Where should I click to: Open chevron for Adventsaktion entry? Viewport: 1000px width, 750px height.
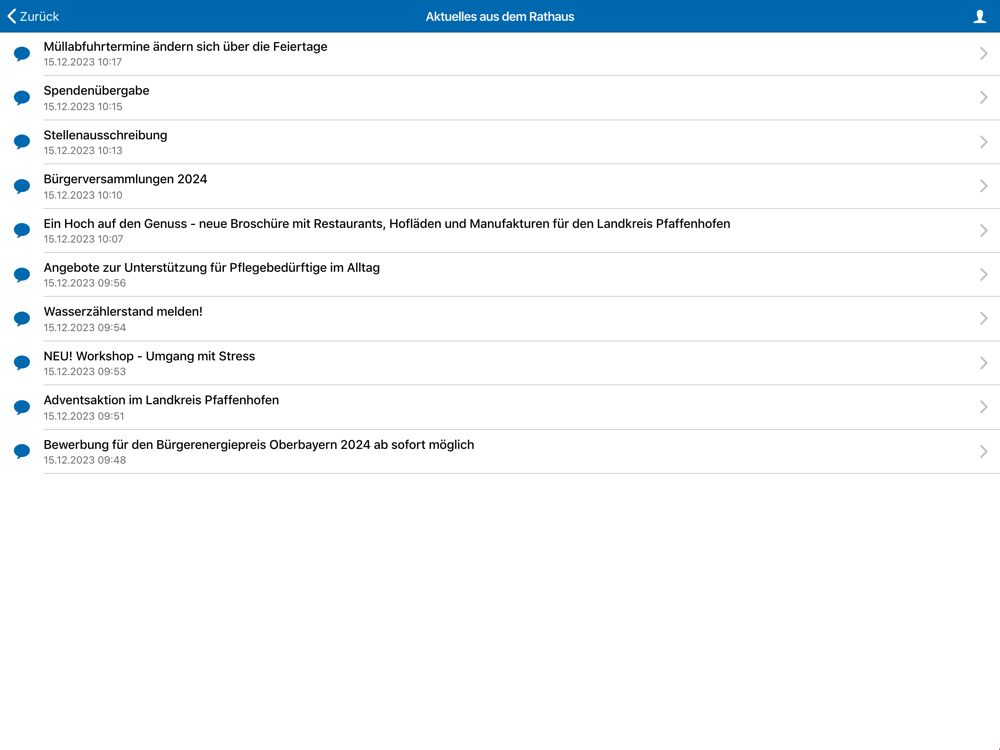point(983,407)
